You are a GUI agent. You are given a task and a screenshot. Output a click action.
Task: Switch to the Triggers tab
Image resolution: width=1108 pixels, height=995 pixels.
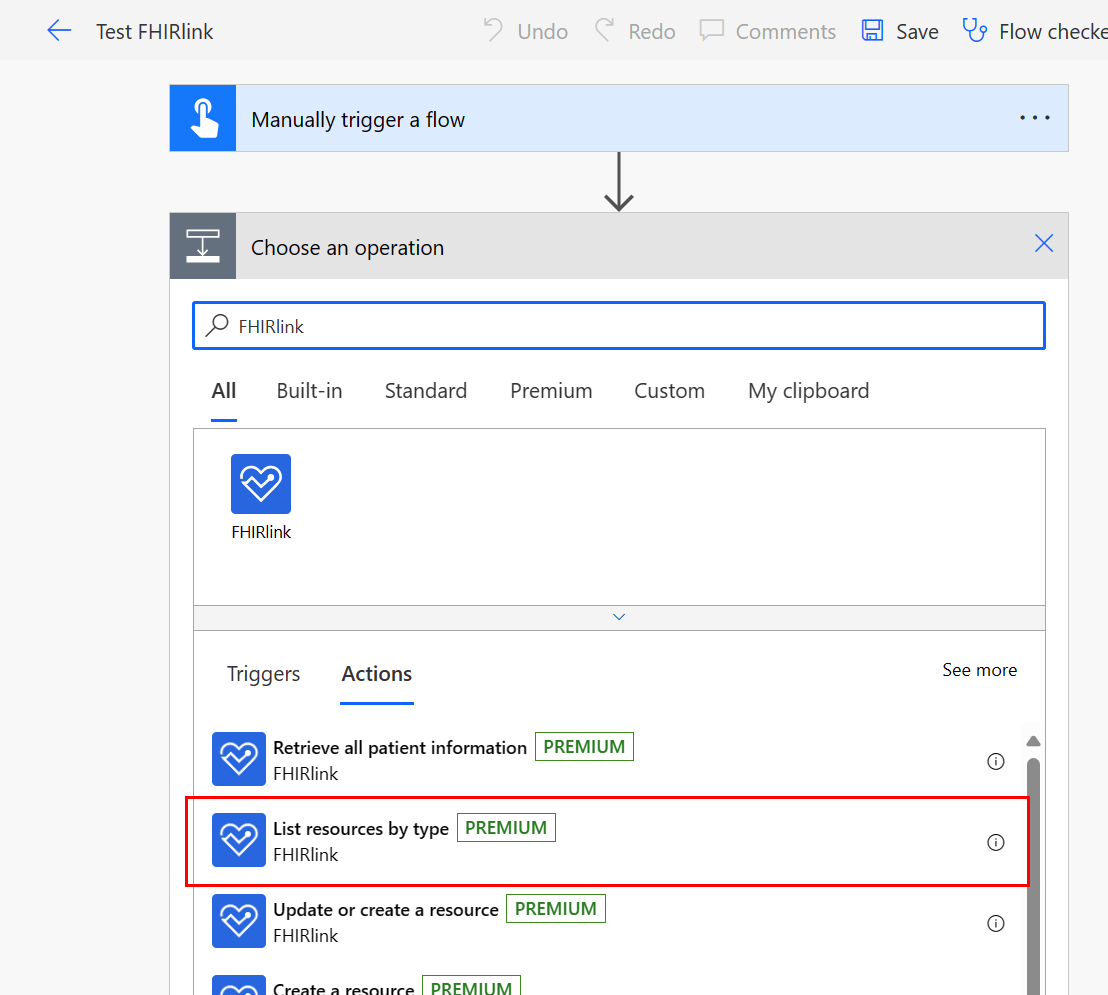tap(263, 674)
